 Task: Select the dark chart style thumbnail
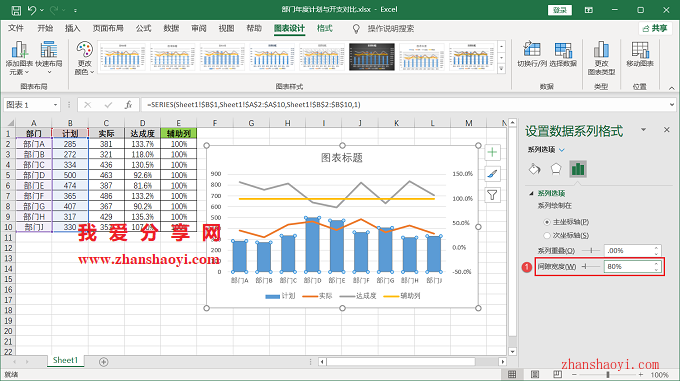pyautogui.click(x=372, y=57)
